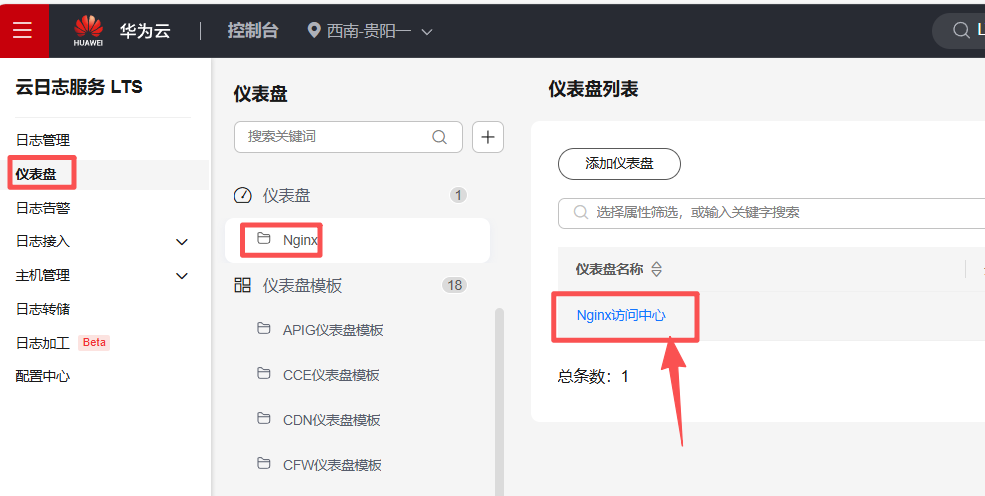Screen dimensions: 985x496
Task: Select 日志管理 in the sidebar
Action: (x=43, y=140)
